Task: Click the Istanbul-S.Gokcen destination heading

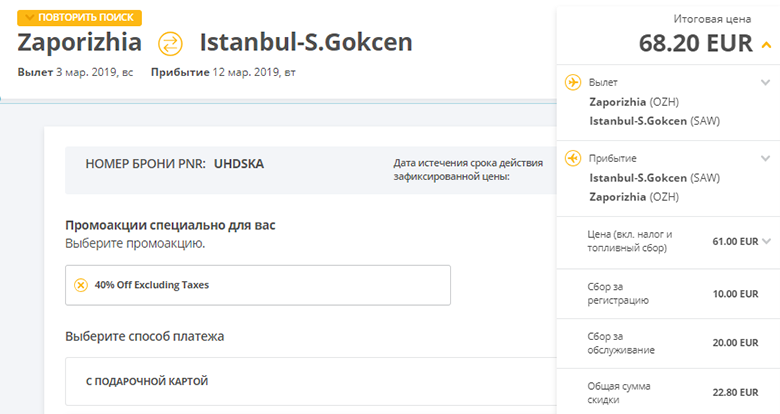Action: coord(306,43)
